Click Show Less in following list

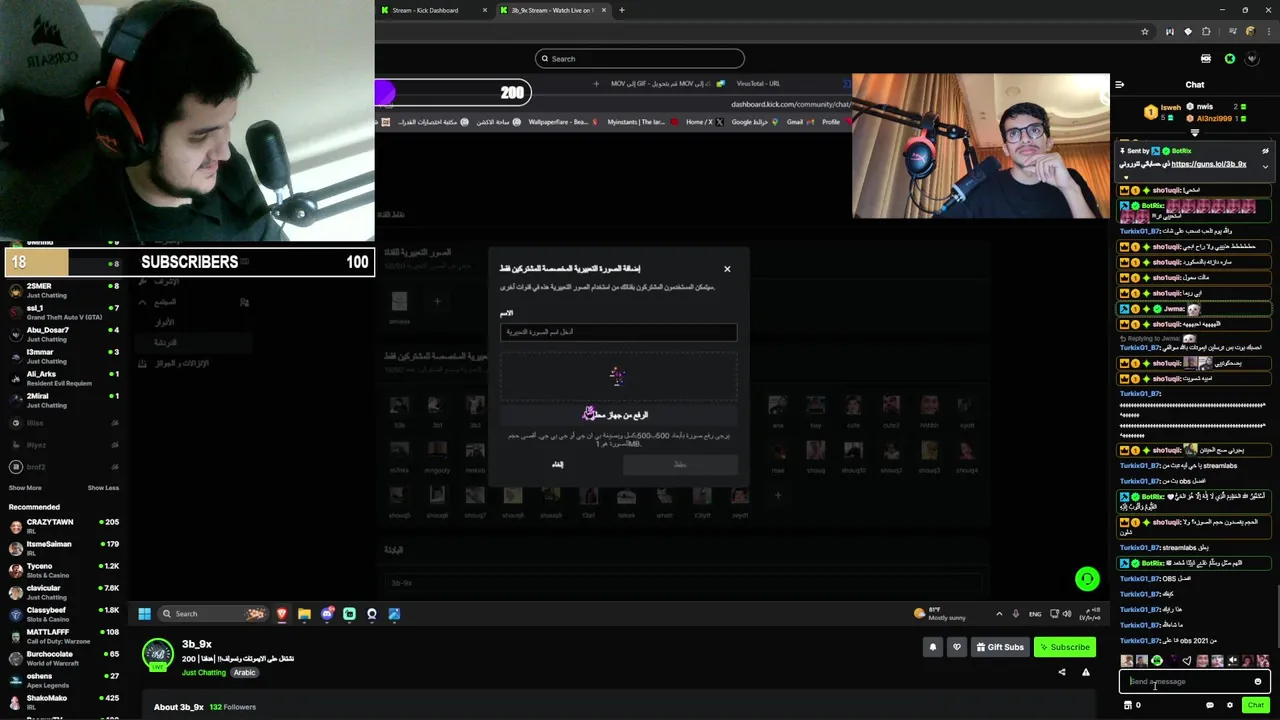tap(103, 488)
